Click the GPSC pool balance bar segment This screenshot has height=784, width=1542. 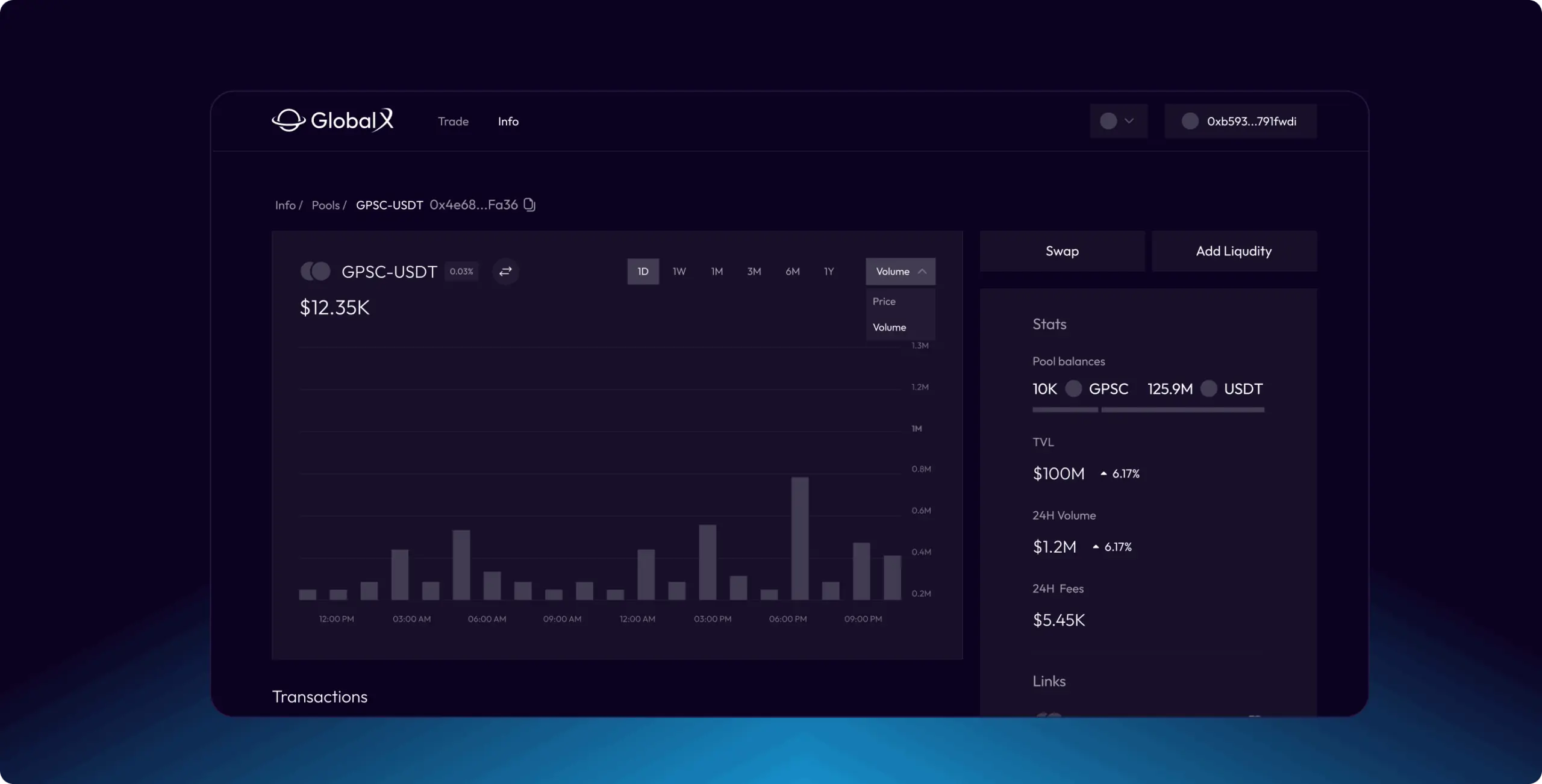(1065, 409)
